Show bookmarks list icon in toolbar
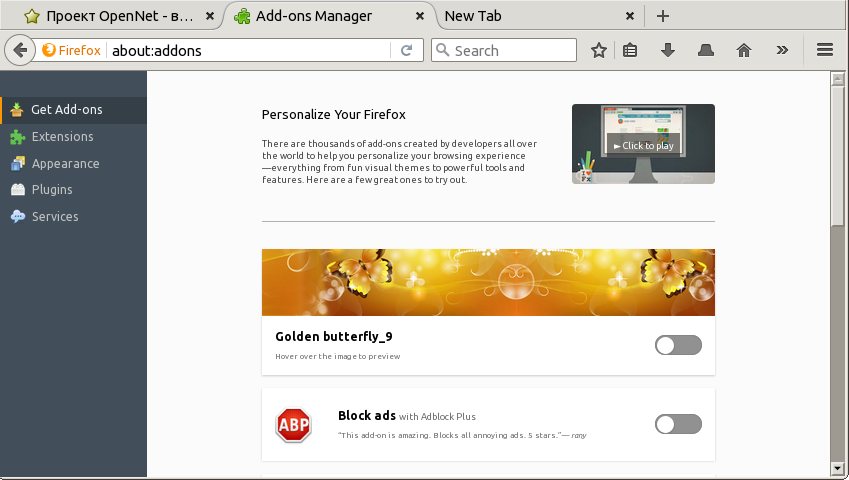 pyautogui.click(x=630, y=51)
